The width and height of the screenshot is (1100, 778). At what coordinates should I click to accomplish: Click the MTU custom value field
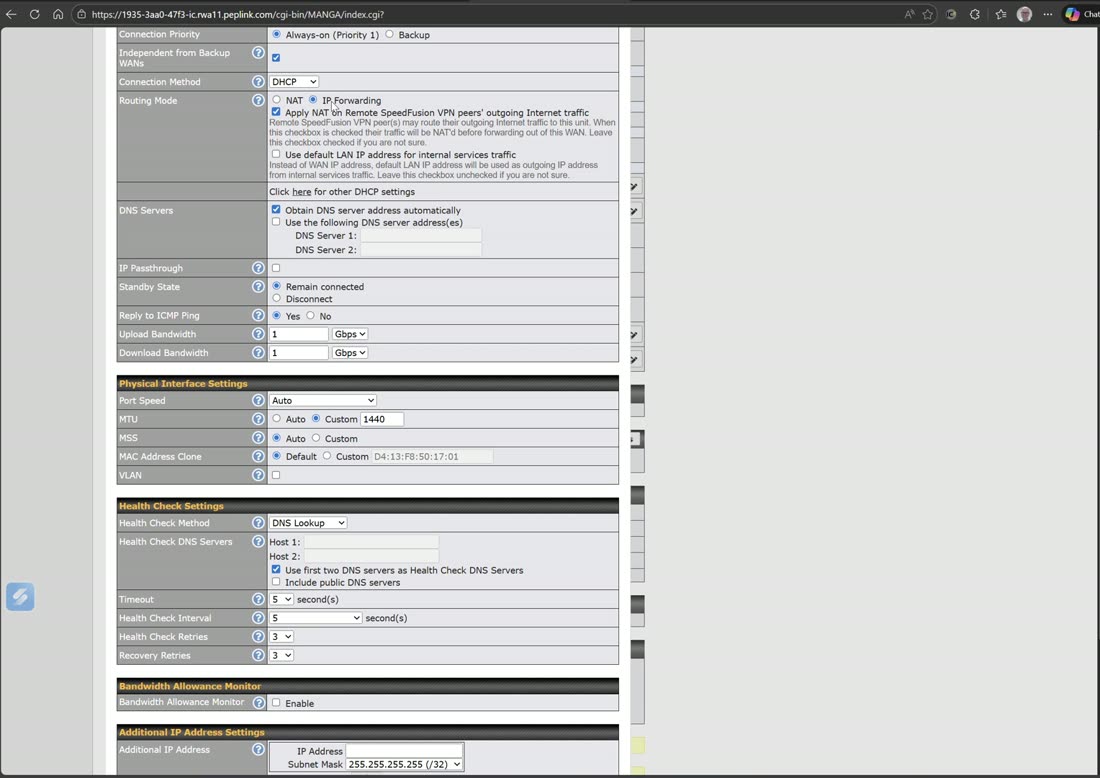pyautogui.click(x=382, y=419)
